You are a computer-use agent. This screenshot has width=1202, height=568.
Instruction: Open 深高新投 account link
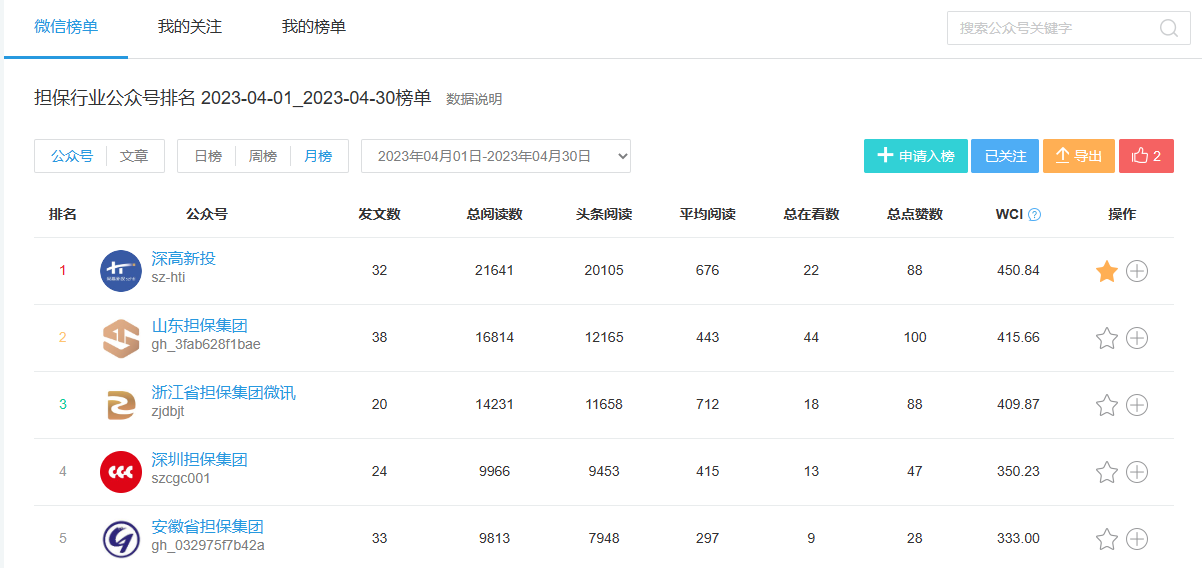(184, 258)
